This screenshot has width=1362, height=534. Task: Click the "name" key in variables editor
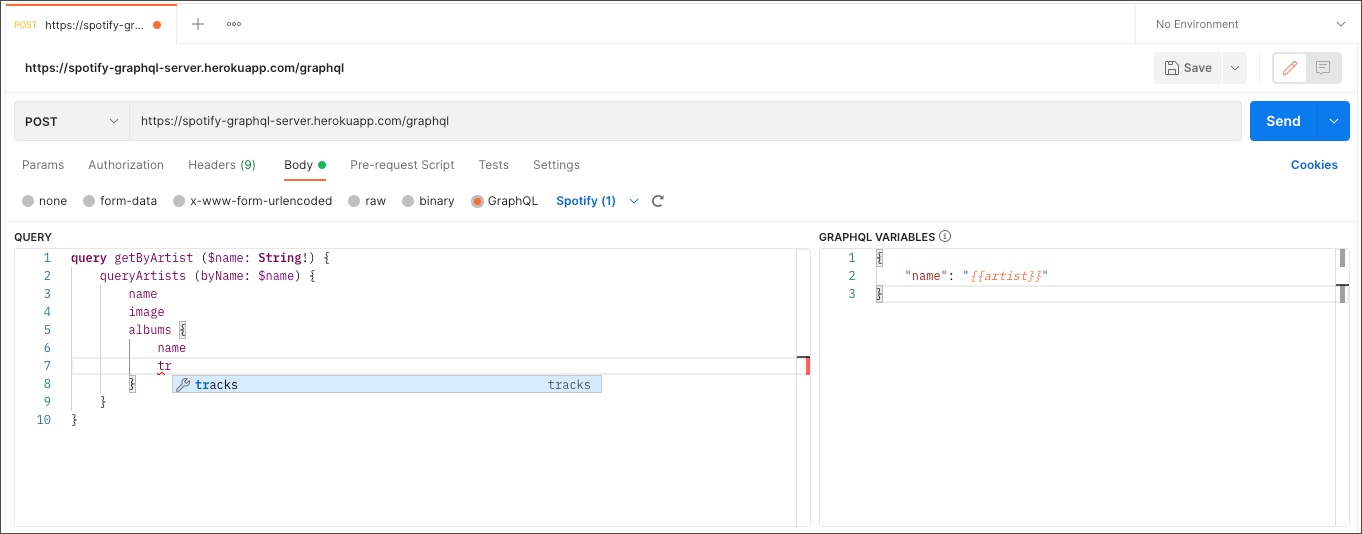[x=926, y=276]
